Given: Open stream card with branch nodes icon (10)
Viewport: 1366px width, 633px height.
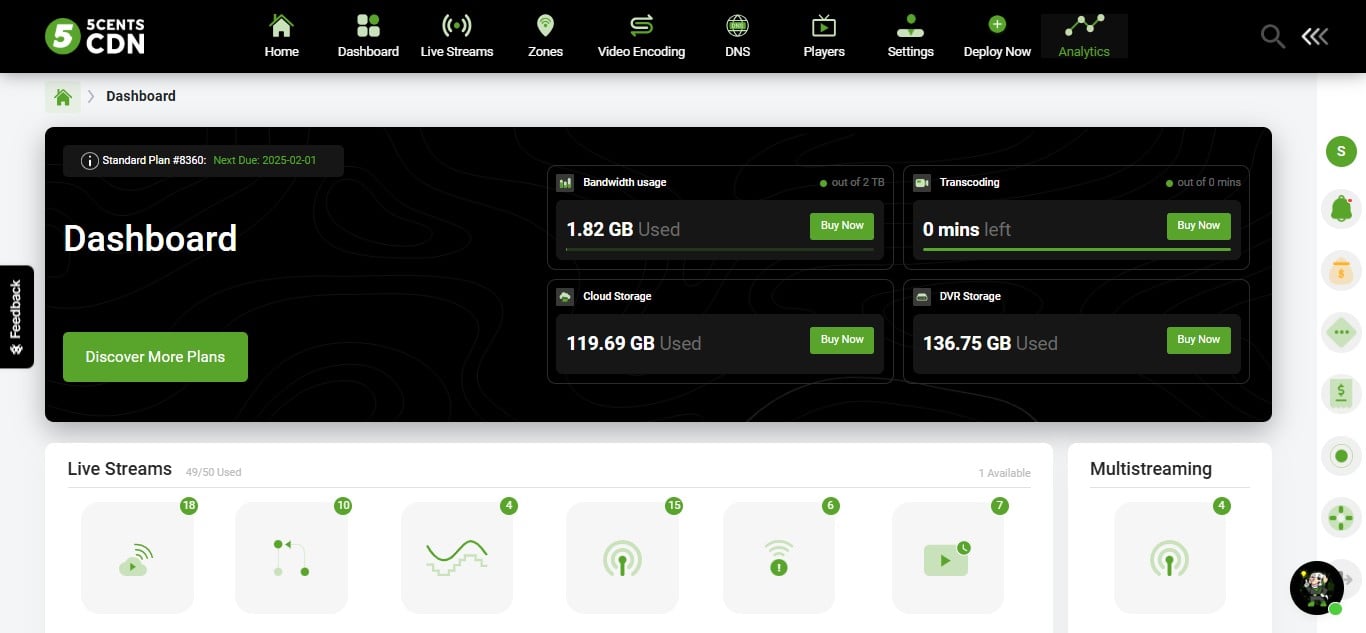Looking at the screenshot, I should click(x=291, y=557).
